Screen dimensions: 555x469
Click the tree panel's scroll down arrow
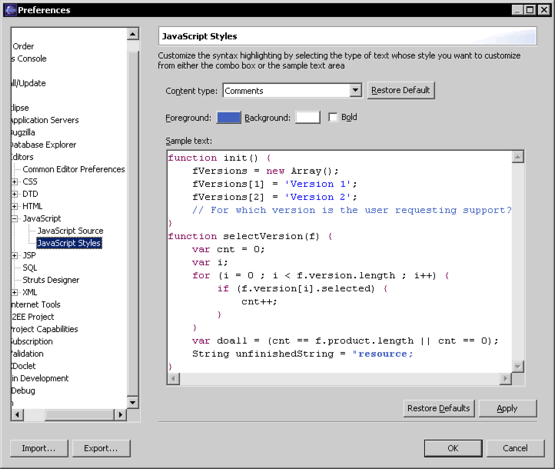point(133,402)
